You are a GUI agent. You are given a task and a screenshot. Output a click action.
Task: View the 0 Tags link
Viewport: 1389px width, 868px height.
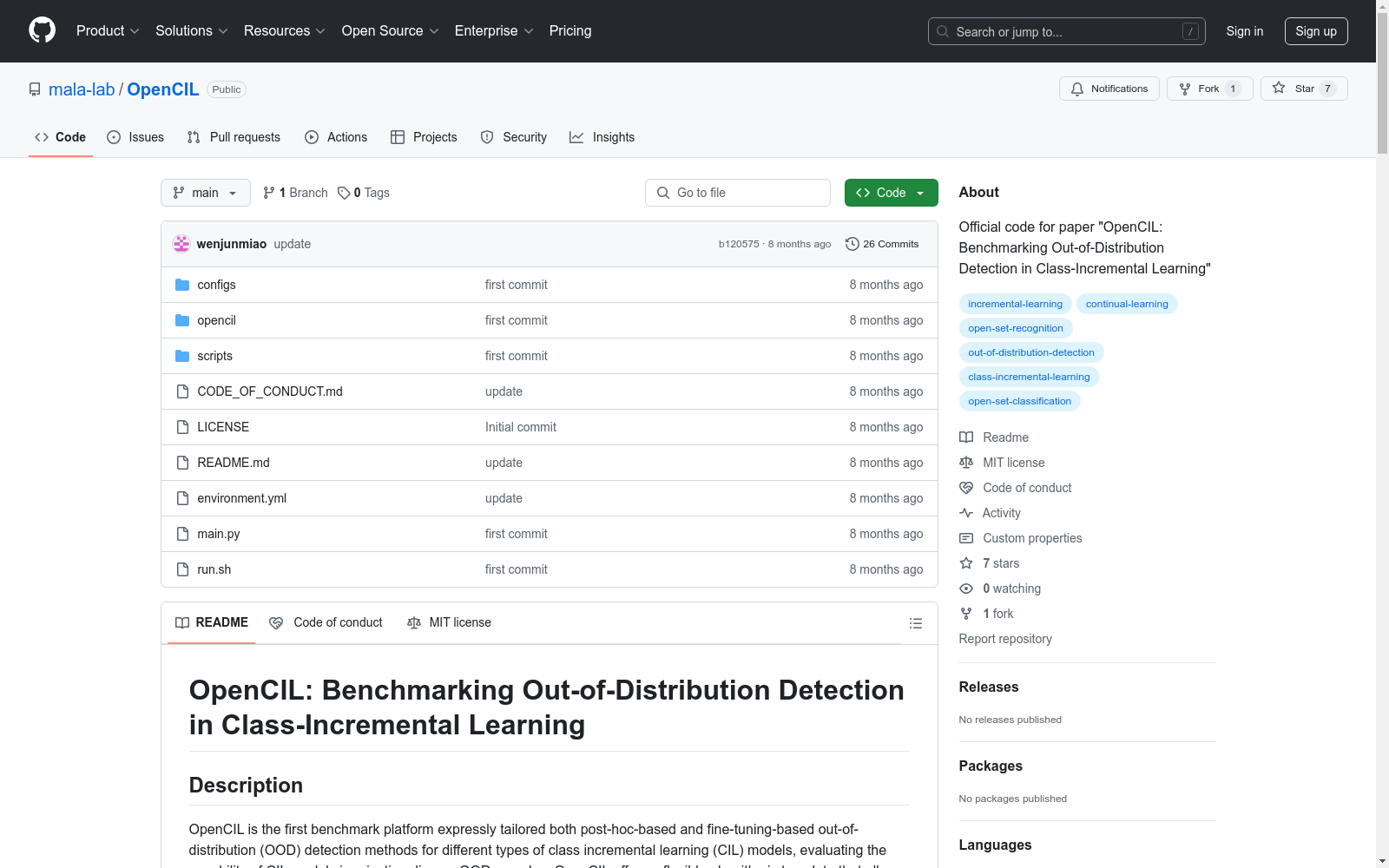tap(364, 193)
